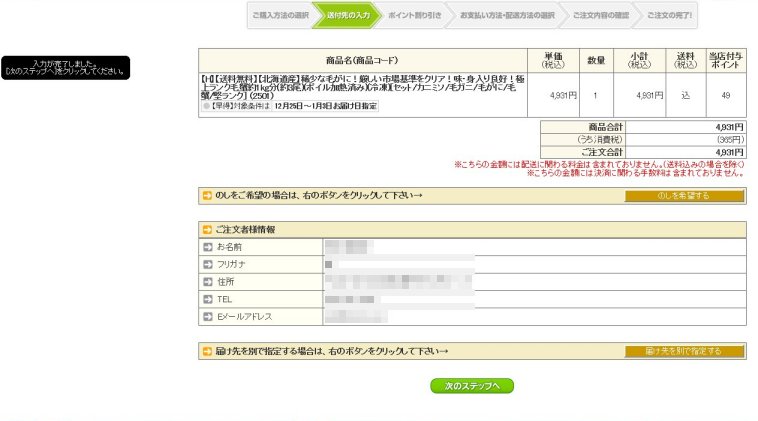Screen dimensions: 758x421
Task: Click the arrow icon next to Eメールアドレス
Action: tap(209, 316)
